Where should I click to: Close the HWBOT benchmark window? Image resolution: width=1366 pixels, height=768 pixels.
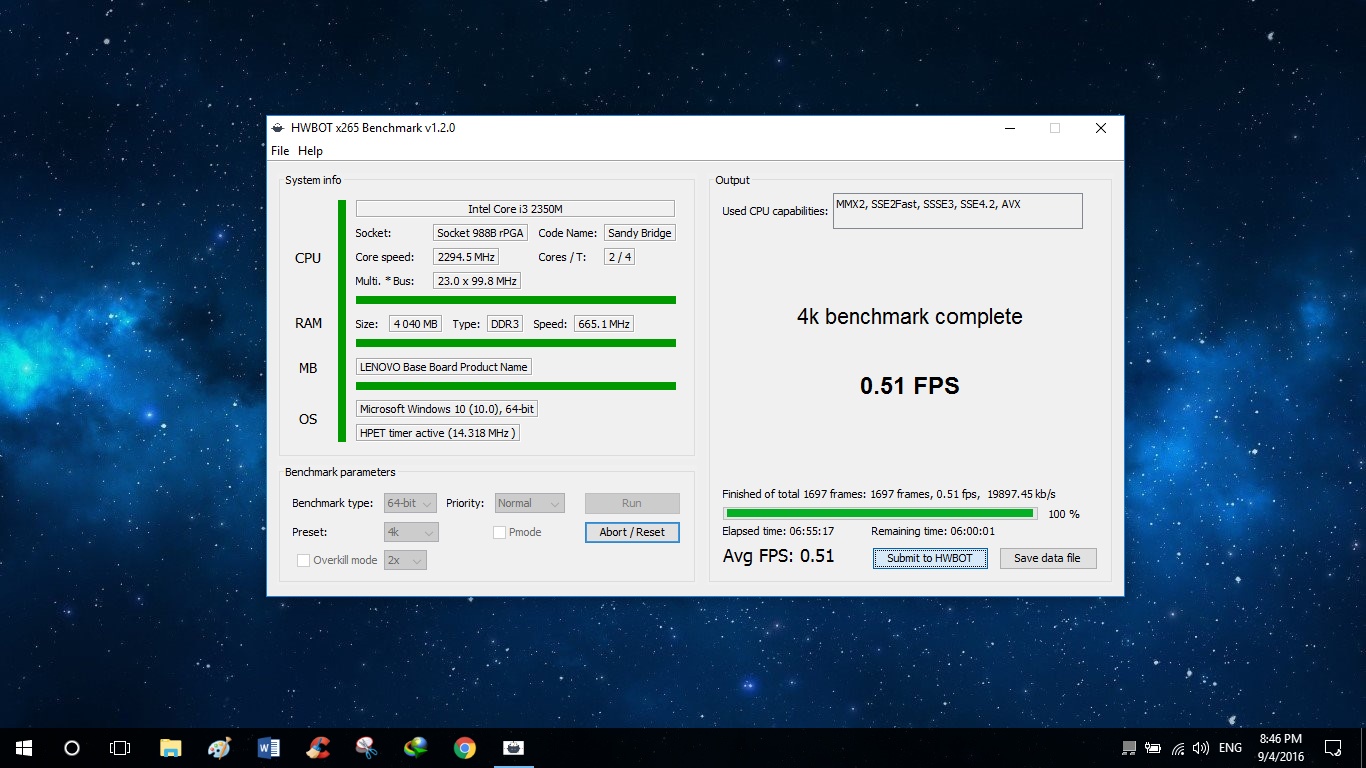(x=1101, y=128)
